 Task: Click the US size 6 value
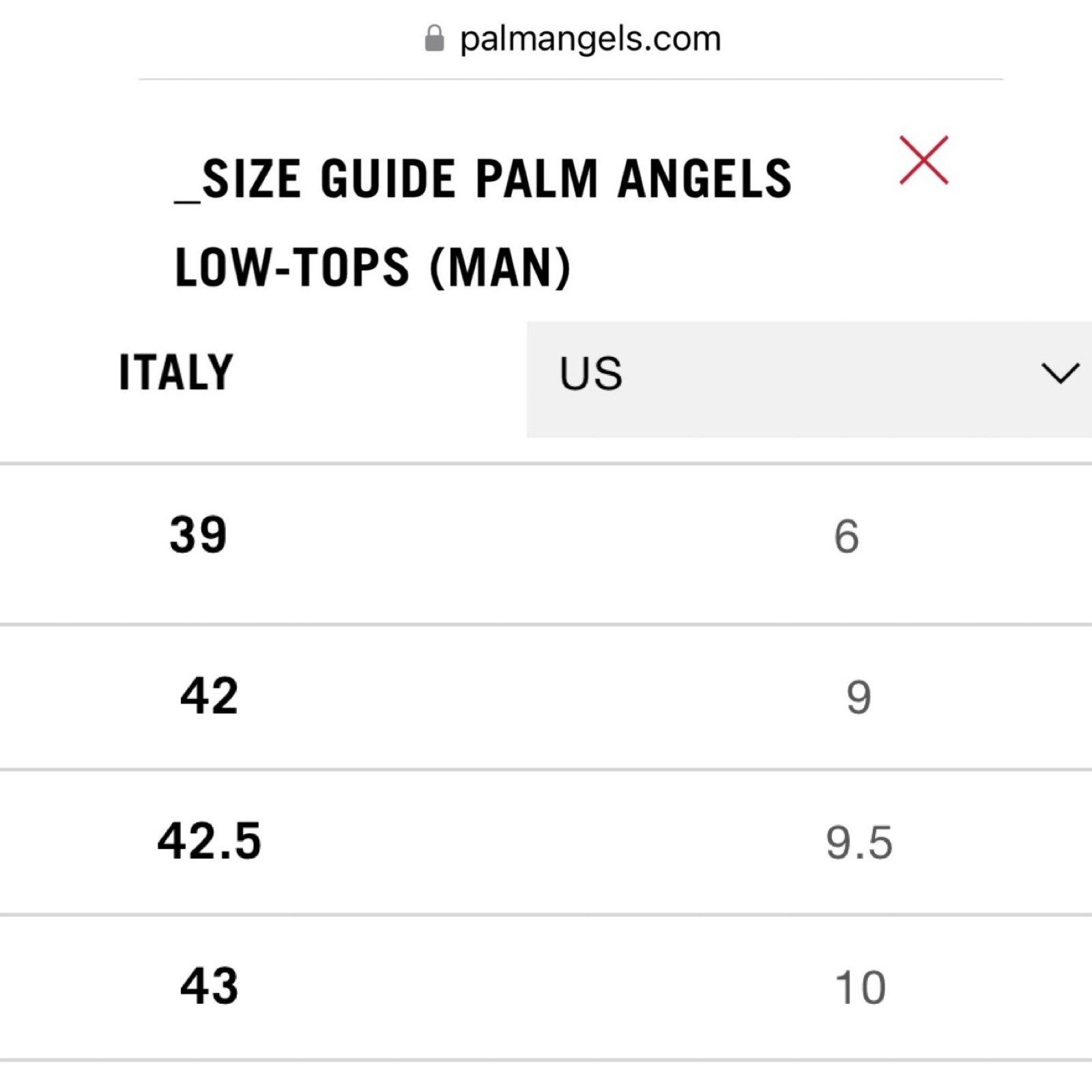(x=846, y=536)
